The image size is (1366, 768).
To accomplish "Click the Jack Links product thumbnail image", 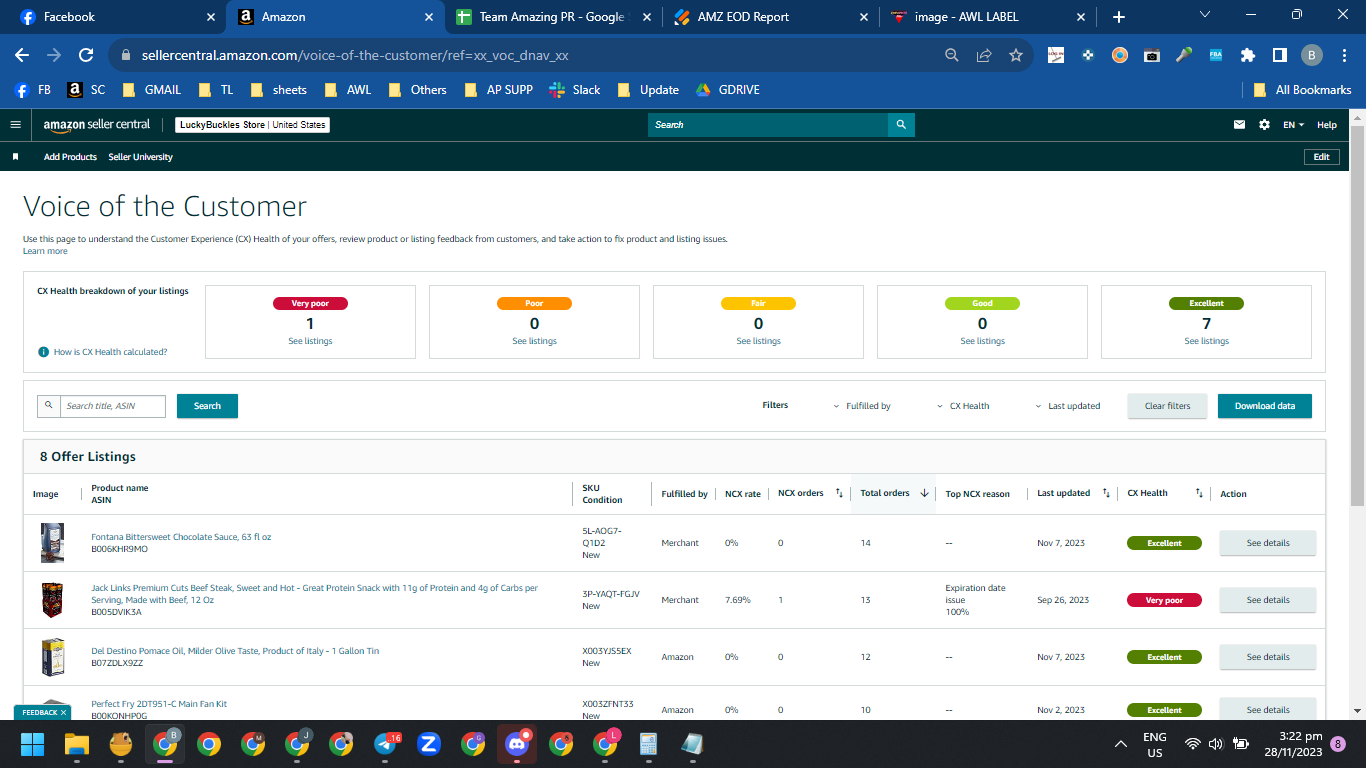I will pyautogui.click(x=52, y=600).
